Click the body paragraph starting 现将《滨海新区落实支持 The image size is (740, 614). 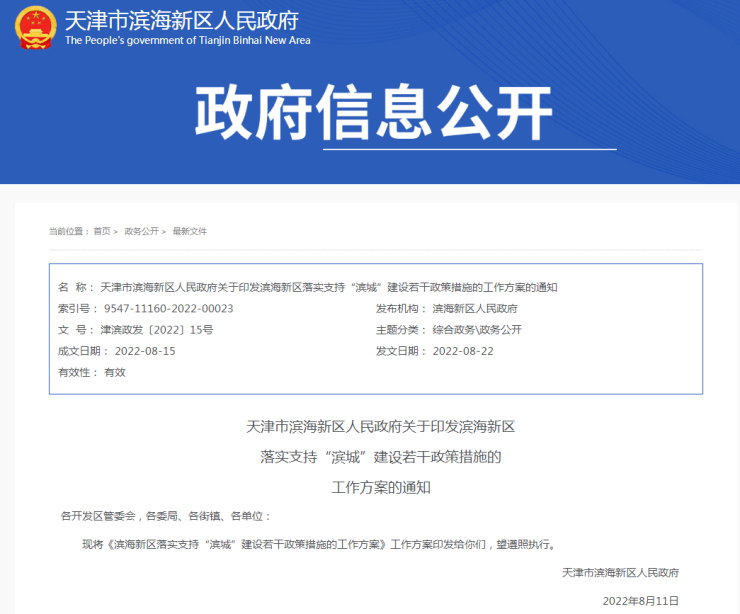point(320,545)
